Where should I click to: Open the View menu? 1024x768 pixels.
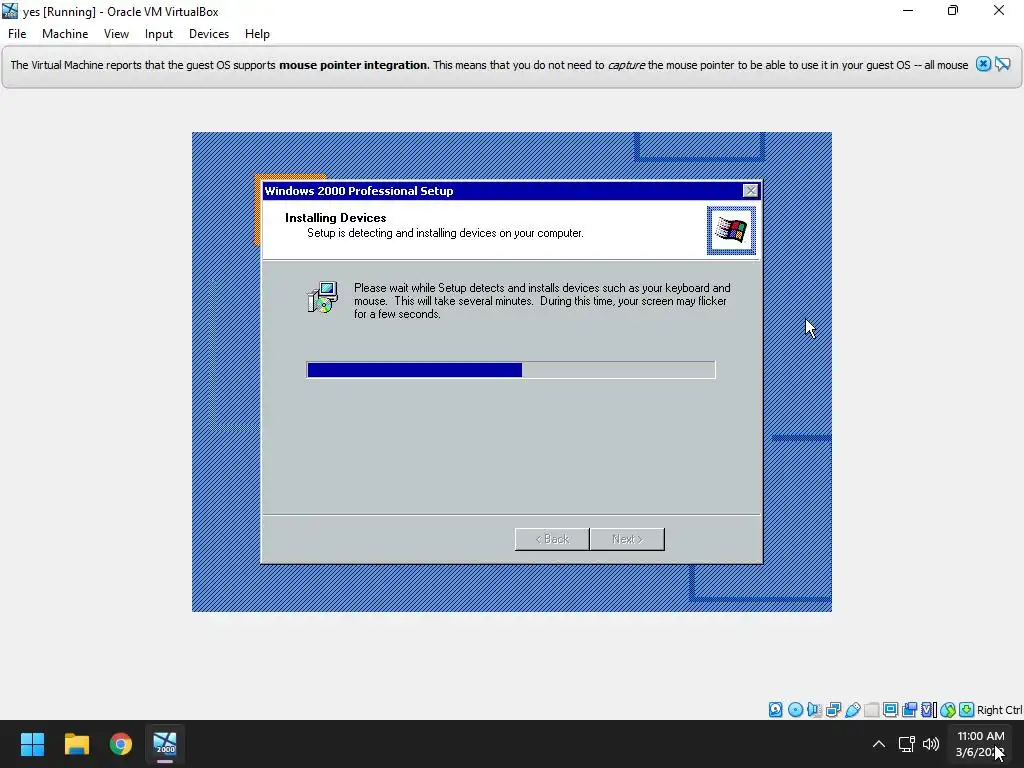[x=116, y=34]
